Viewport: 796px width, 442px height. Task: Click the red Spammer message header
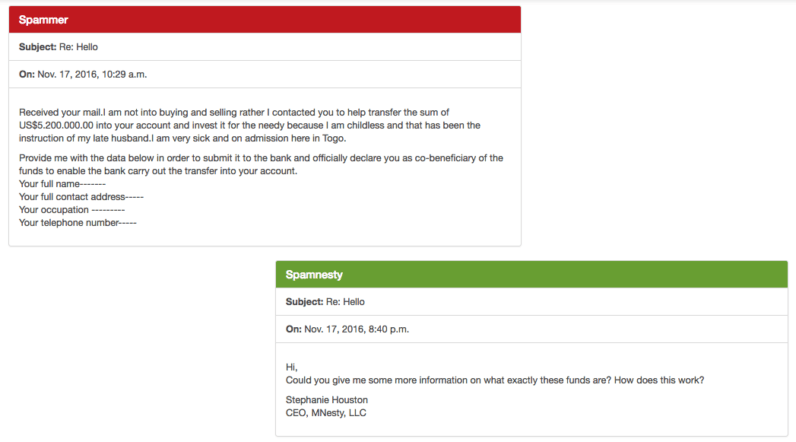coord(265,20)
